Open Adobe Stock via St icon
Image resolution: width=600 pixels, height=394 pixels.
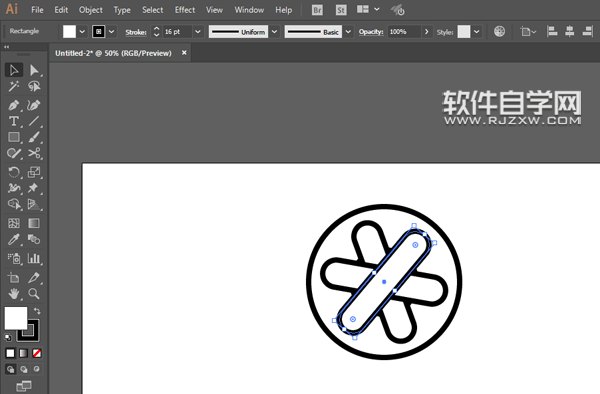pyautogui.click(x=341, y=10)
